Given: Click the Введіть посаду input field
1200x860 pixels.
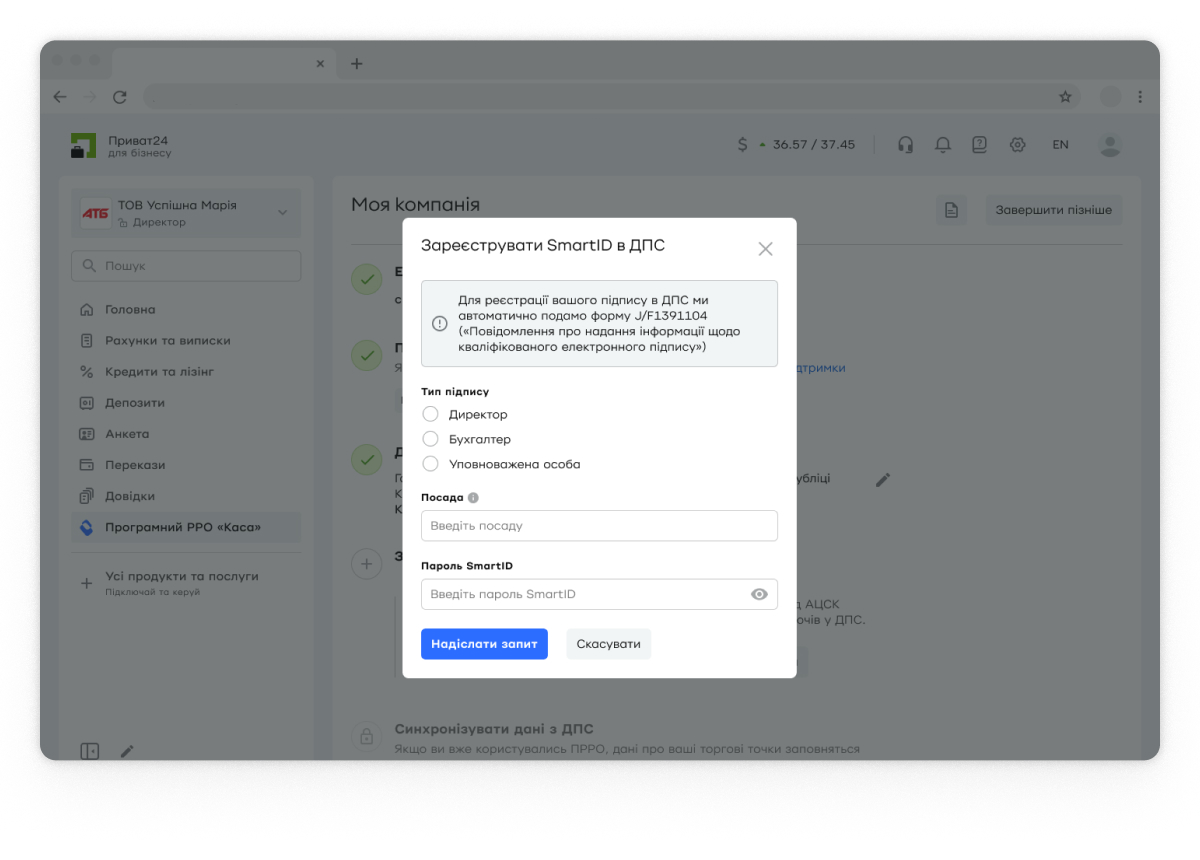Looking at the screenshot, I should click(x=599, y=526).
